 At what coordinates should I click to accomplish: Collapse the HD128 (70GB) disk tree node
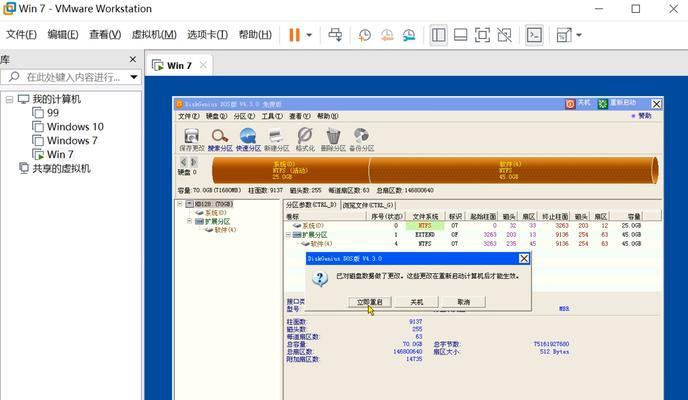pyautogui.click(x=179, y=204)
